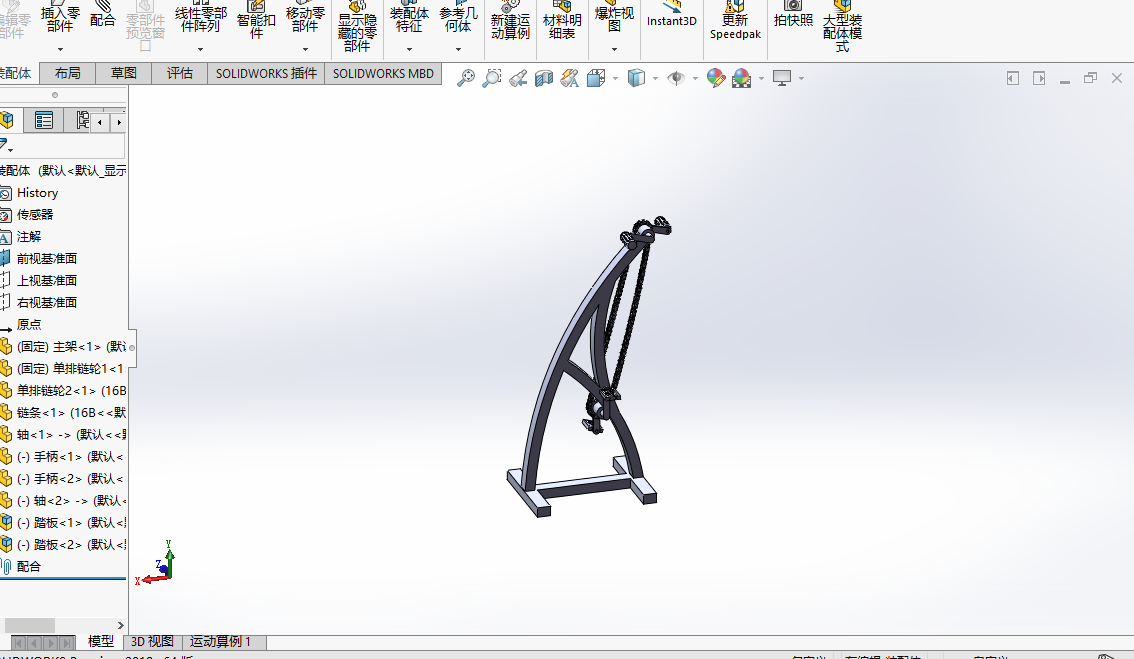Click the manager tabs left scroll arrow

(x=100, y=122)
